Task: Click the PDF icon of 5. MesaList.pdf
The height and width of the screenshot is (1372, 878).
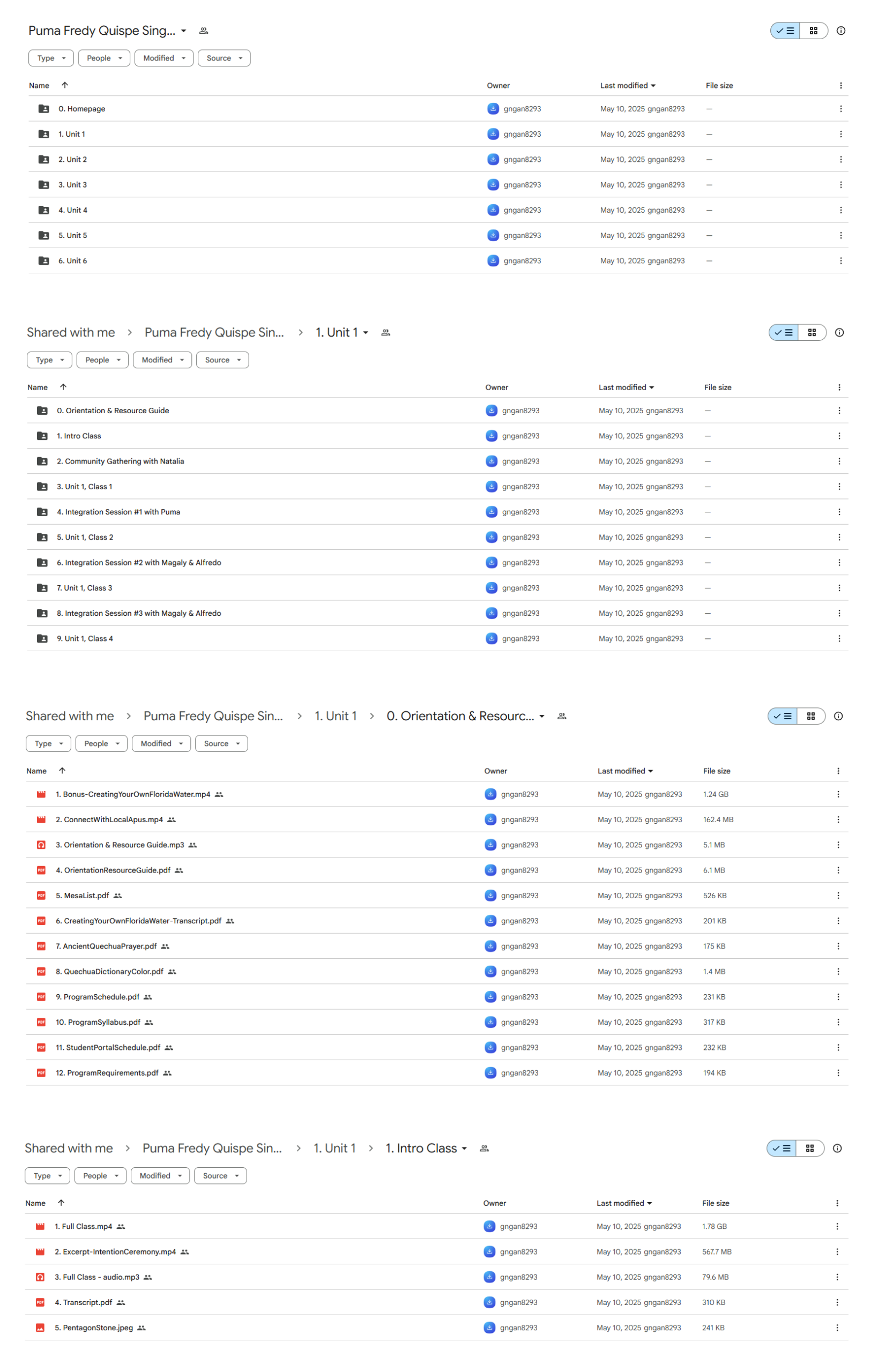Action: pyautogui.click(x=41, y=896)
